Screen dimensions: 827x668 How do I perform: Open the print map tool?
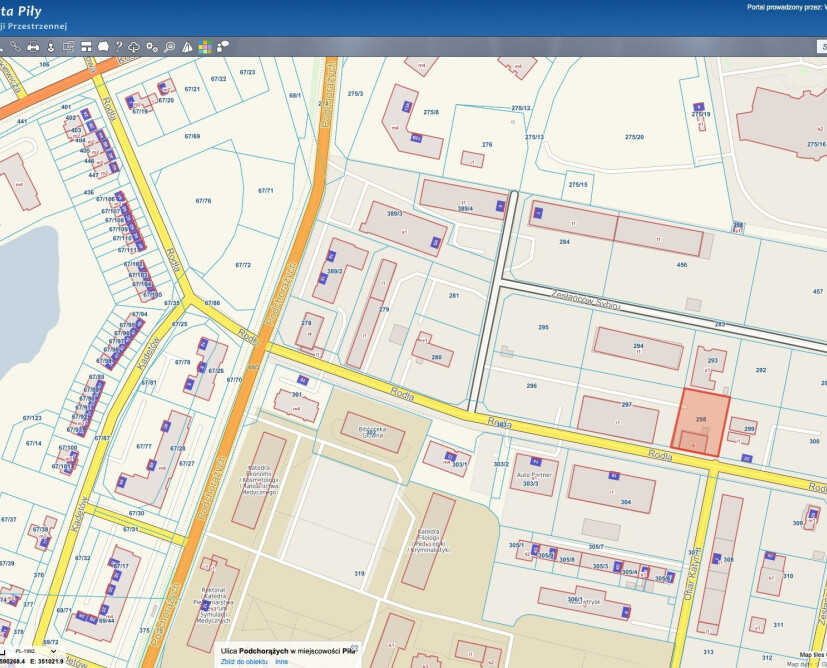[33, 46]
